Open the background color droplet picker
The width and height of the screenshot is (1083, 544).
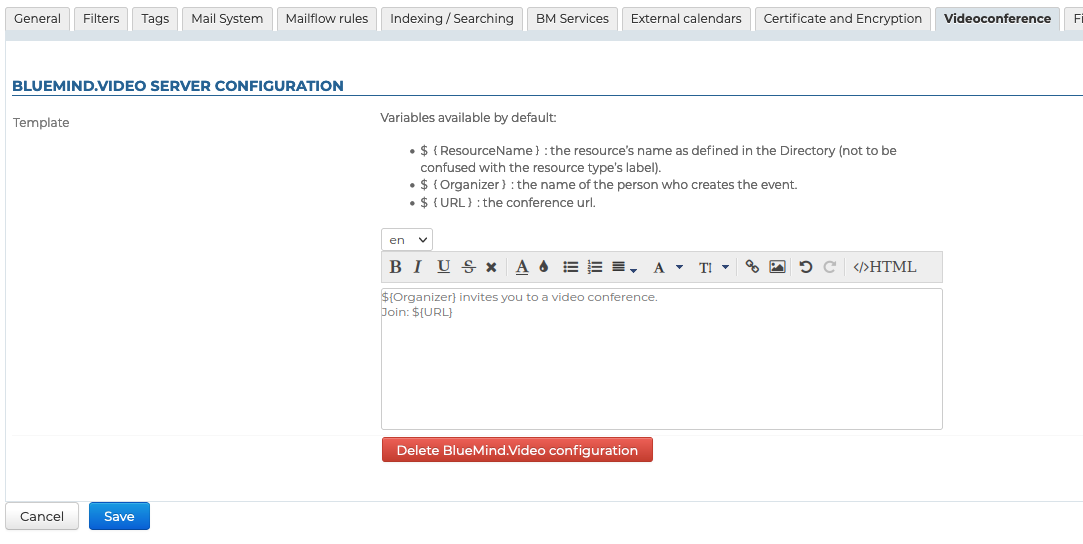tap(544, 267)
